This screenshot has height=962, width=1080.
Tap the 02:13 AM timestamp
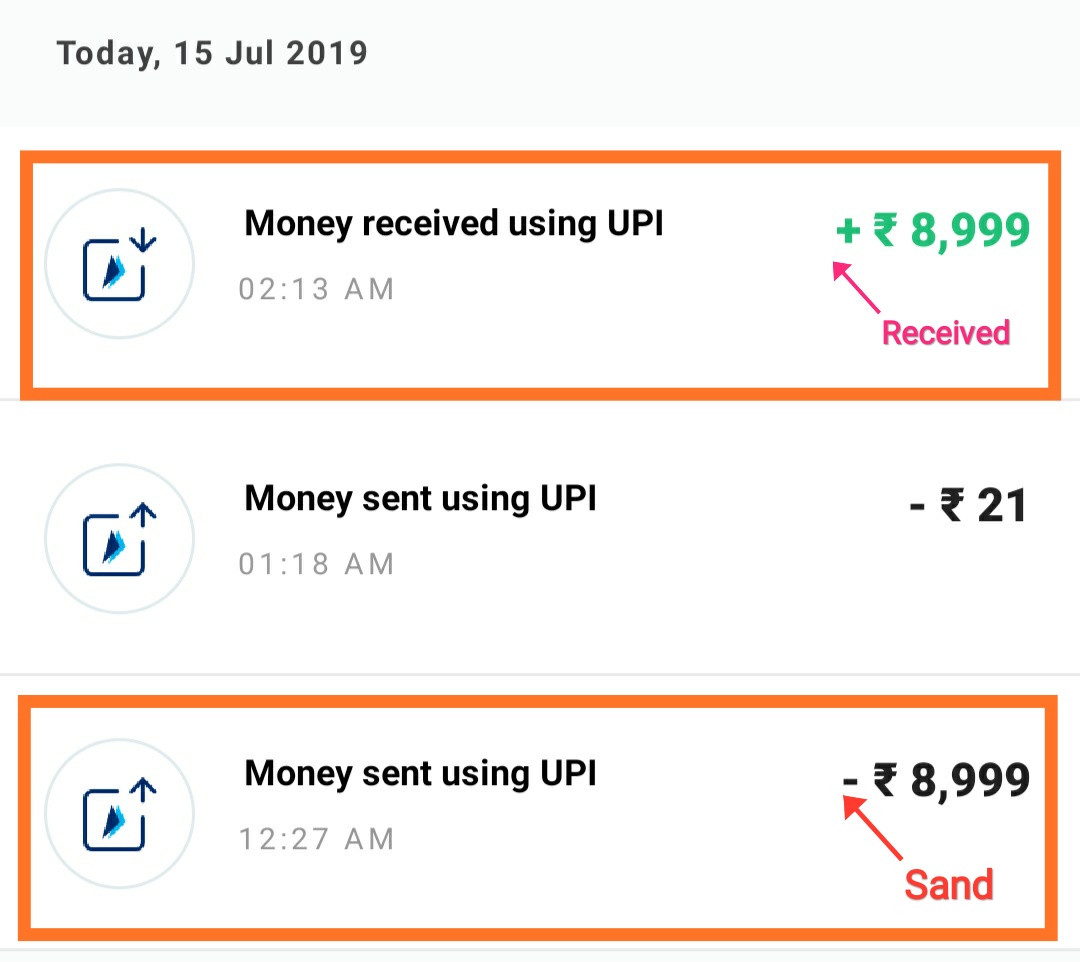(x=316, y=289)
